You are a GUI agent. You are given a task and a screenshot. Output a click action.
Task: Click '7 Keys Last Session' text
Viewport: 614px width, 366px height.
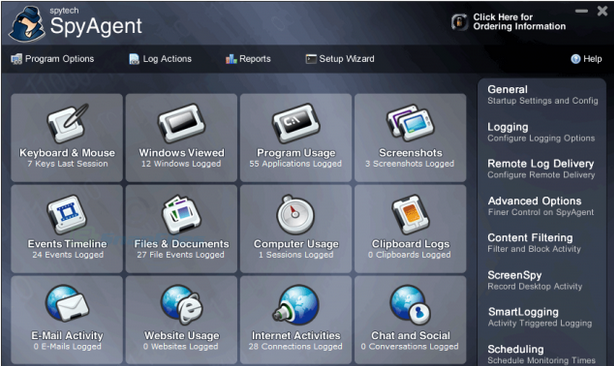pyautogui.click(x=67, y=164)
